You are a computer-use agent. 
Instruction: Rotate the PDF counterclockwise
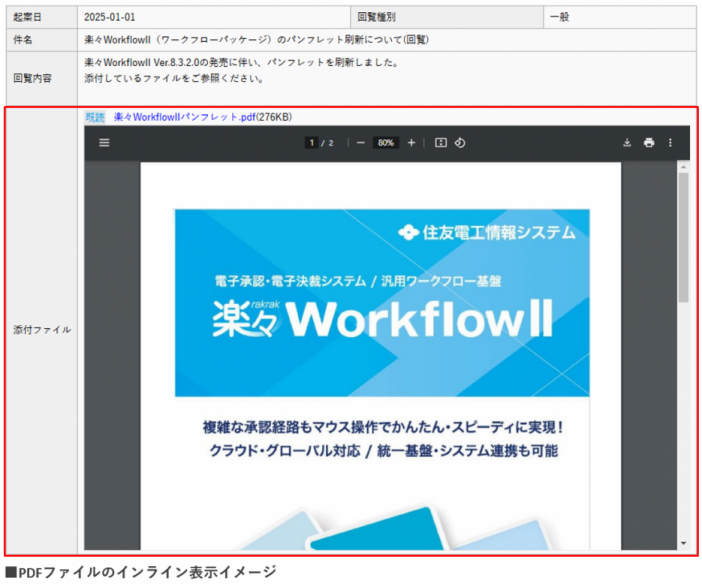460,143
